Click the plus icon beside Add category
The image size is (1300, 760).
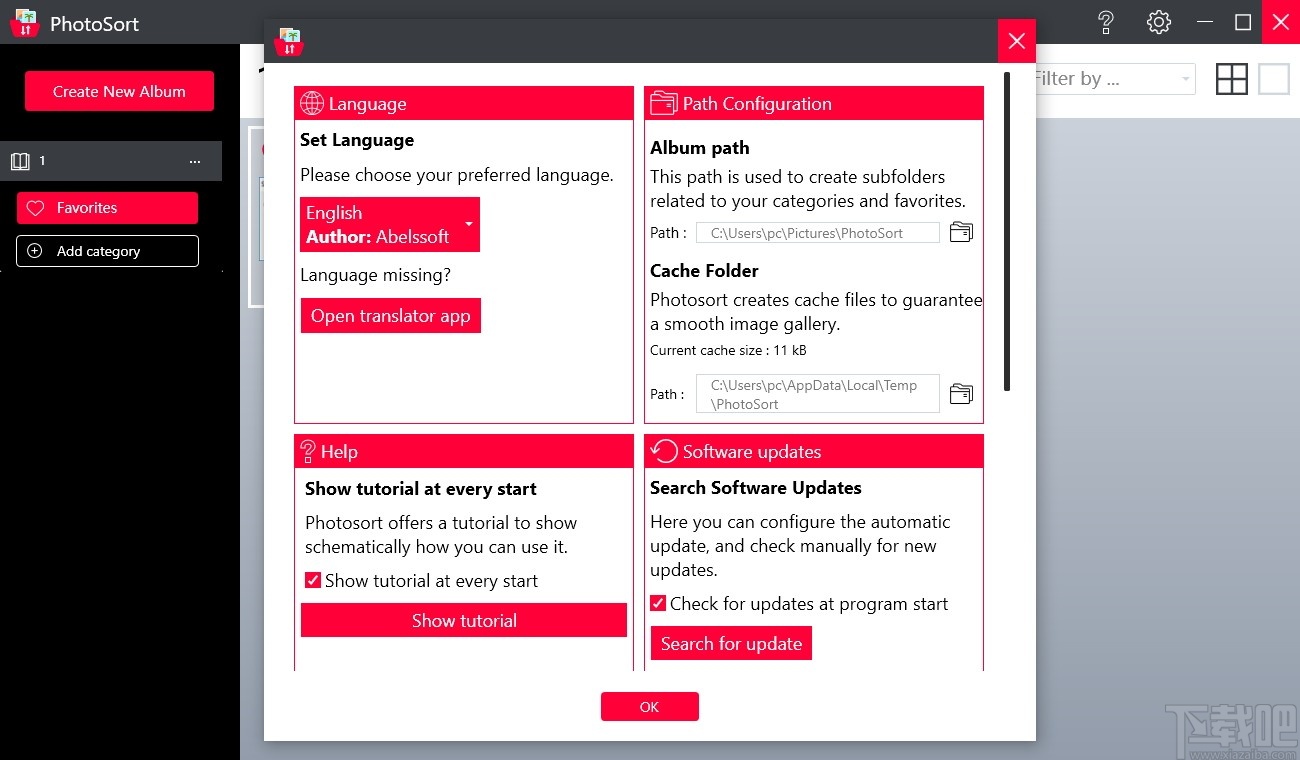(35, 251)
